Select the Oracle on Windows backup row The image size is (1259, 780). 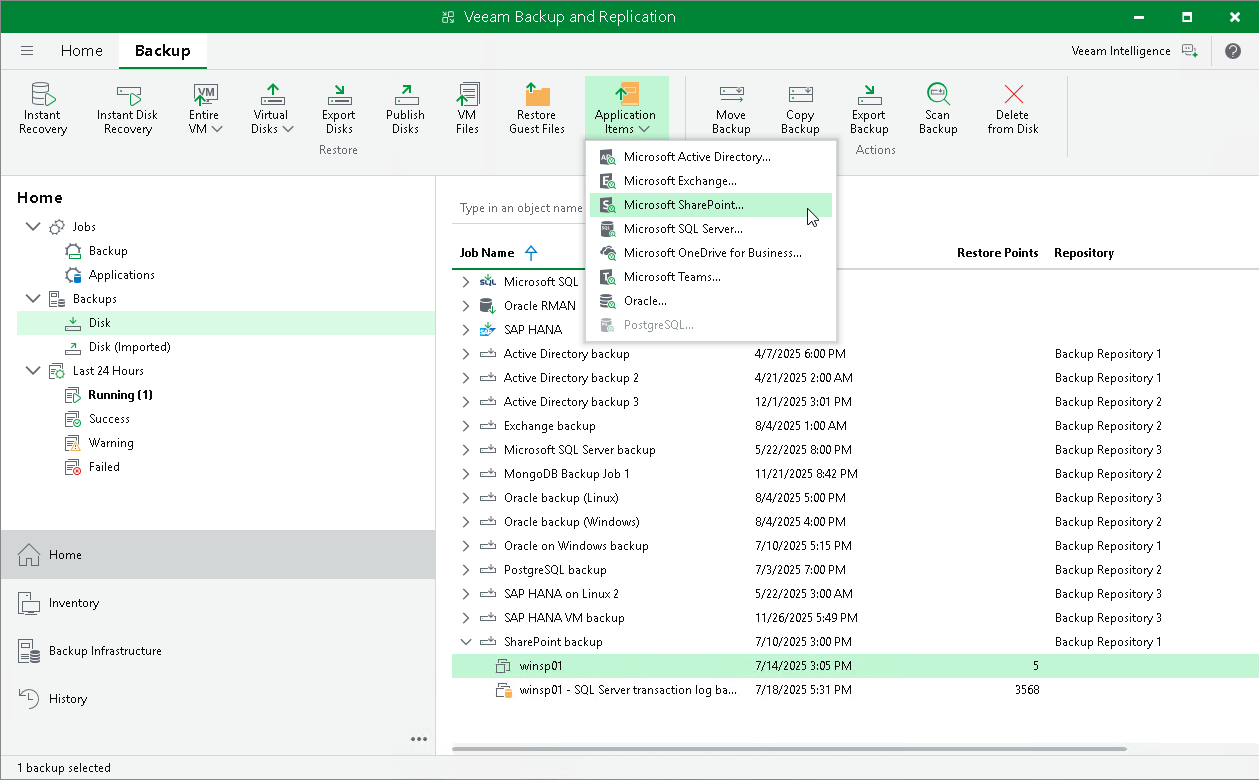855,546
